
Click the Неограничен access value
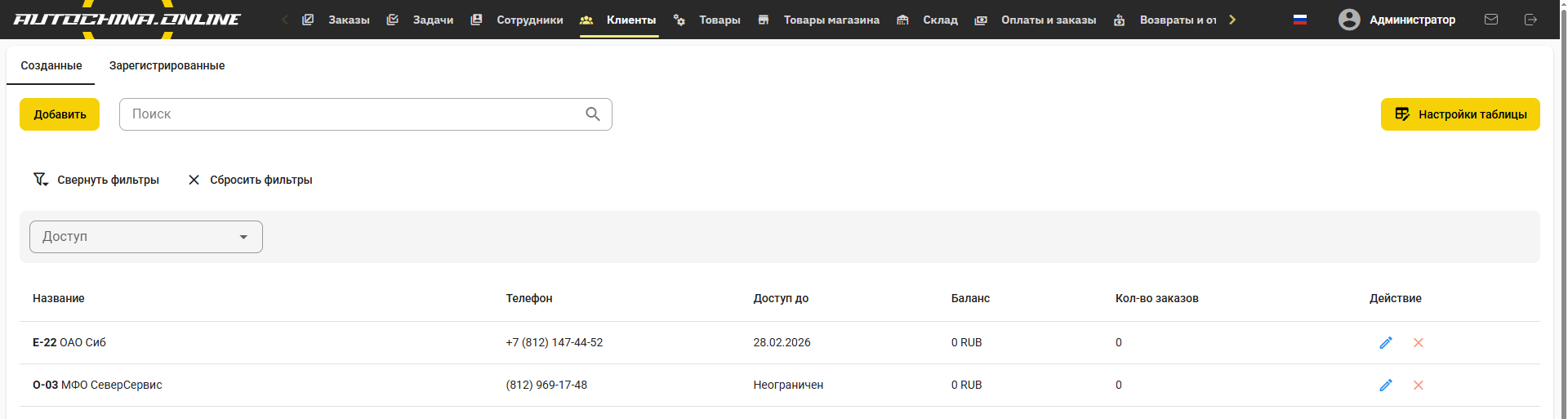point(788,385)
